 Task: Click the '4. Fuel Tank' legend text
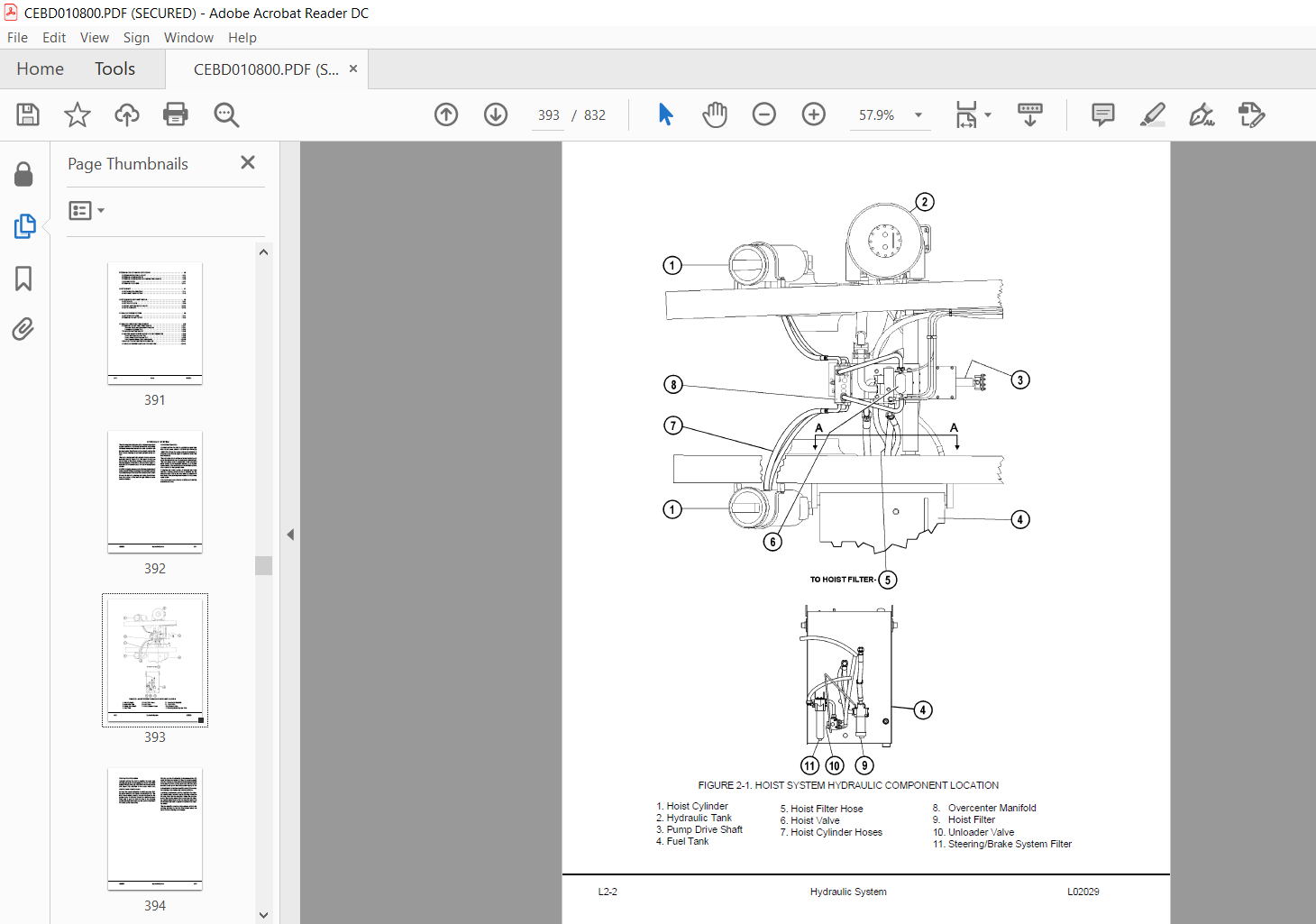pos(682,841)
